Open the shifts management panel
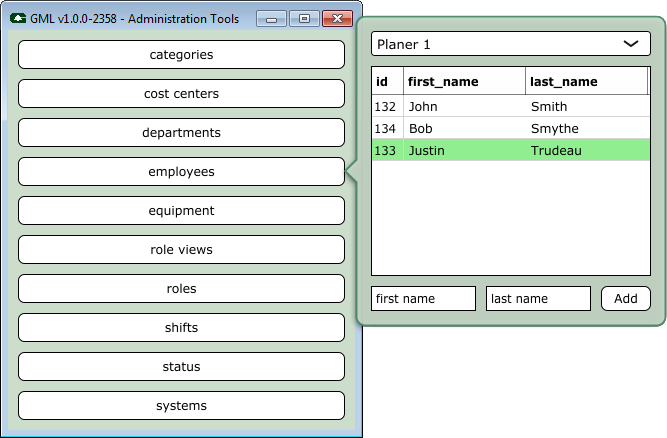 click(x=181, y=328)
